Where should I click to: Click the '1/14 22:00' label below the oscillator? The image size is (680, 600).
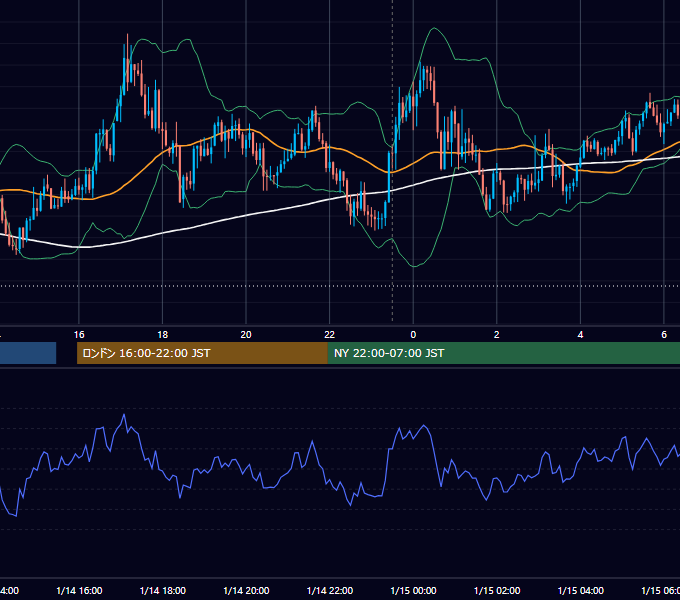point(330,591)
